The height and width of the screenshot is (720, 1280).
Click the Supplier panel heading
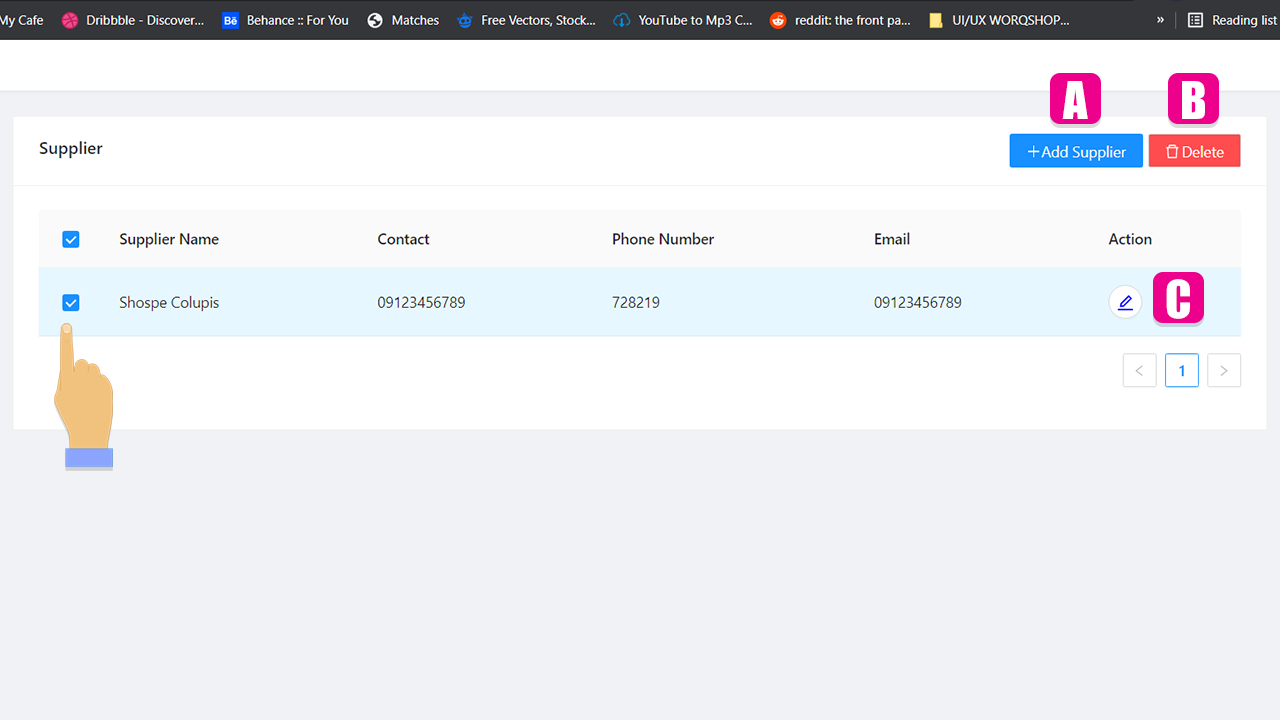pyautogui.click(x=71, y=148)
